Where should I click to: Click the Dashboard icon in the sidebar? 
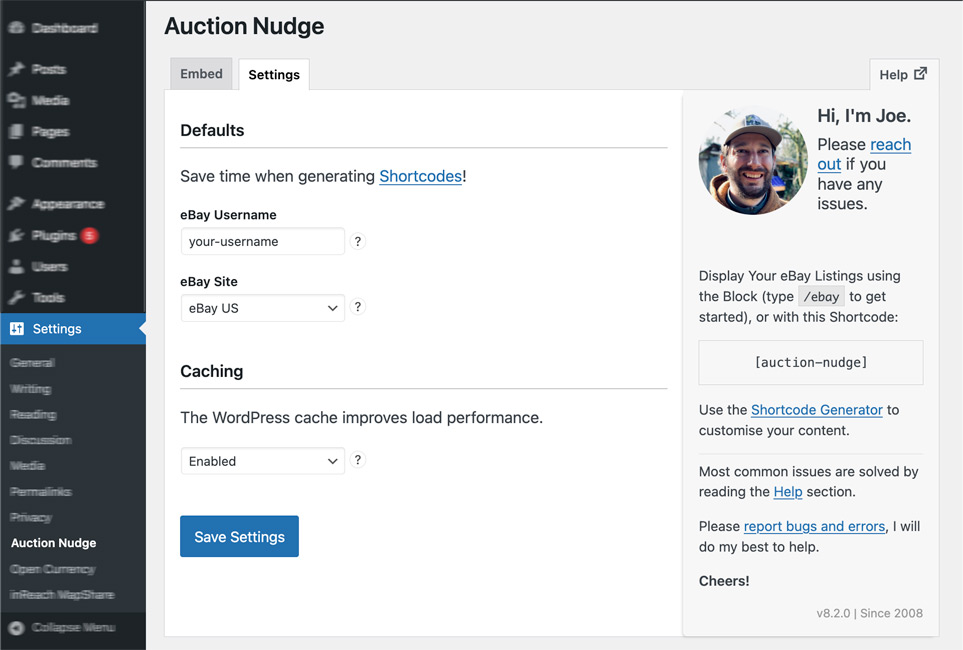point(17,28)
